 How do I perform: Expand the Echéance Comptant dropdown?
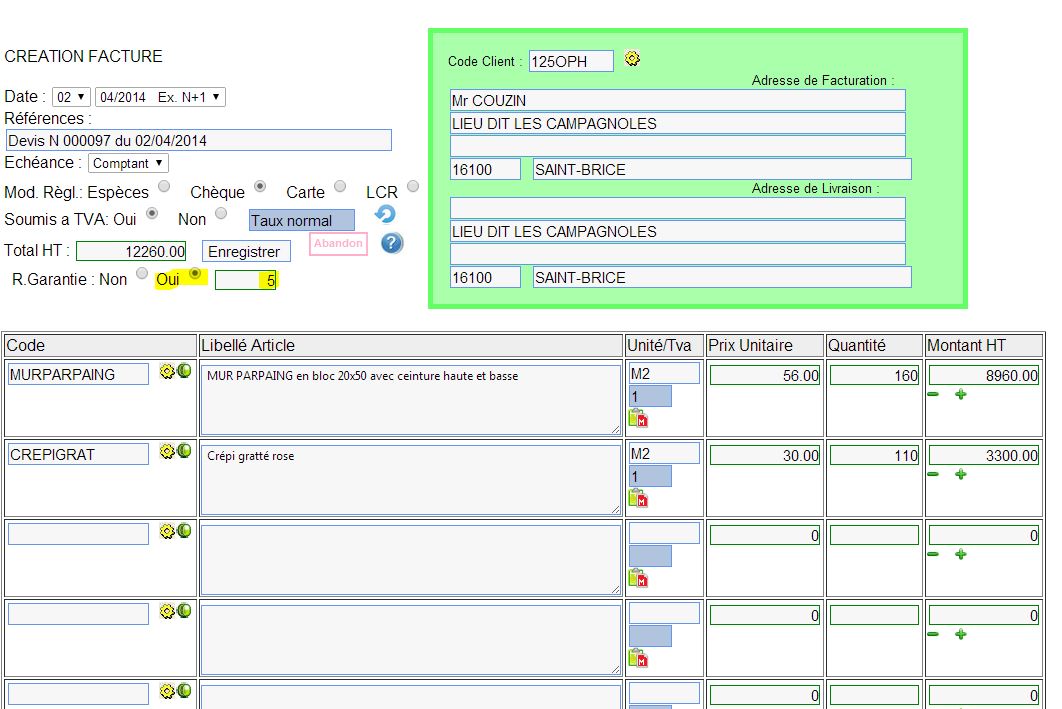click(x=128, y=163)
